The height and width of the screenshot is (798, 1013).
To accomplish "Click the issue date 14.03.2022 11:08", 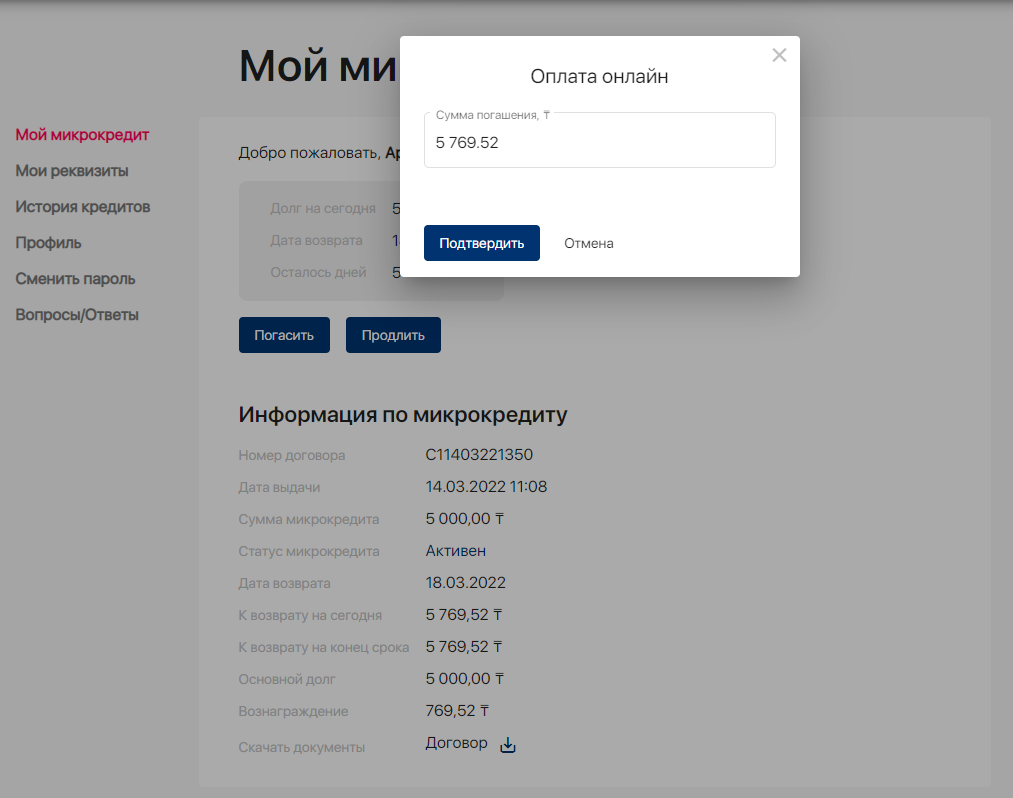I will pyautogui.click(x=486, y=487).
